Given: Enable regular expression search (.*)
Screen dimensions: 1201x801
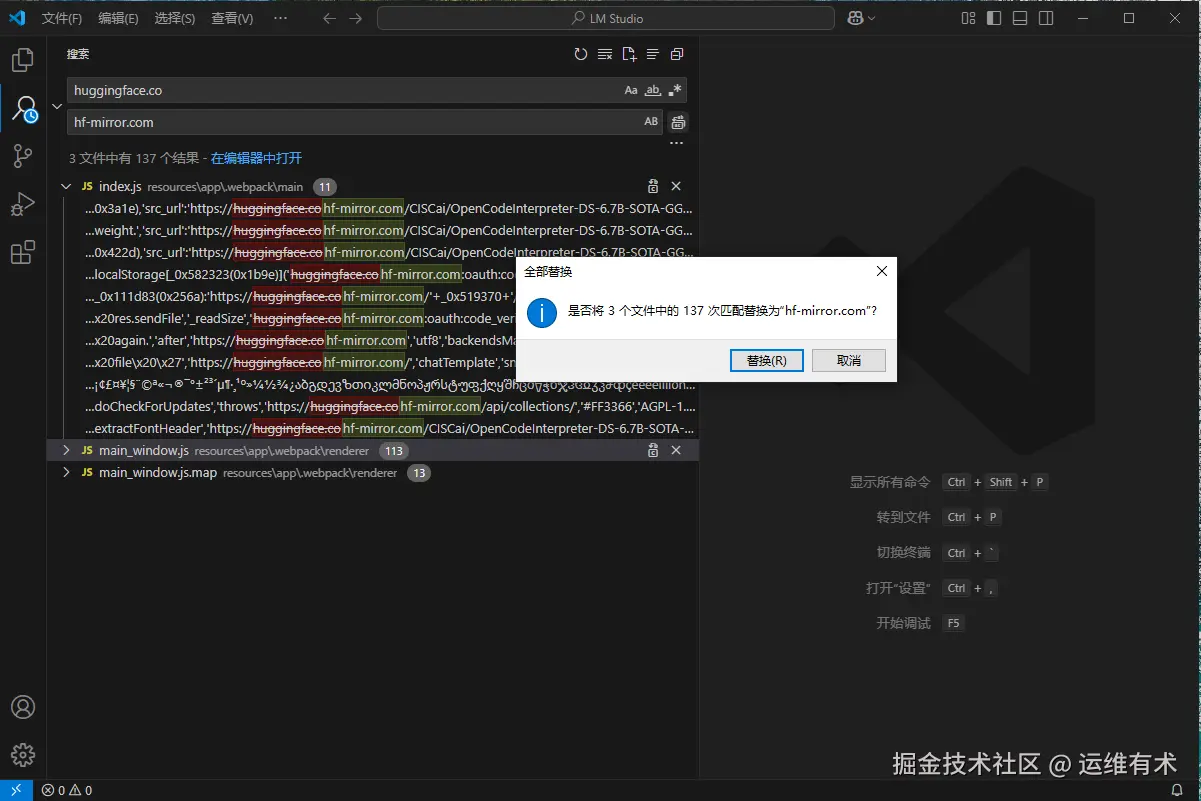Looking at the screenshot, I should point(674,90).
